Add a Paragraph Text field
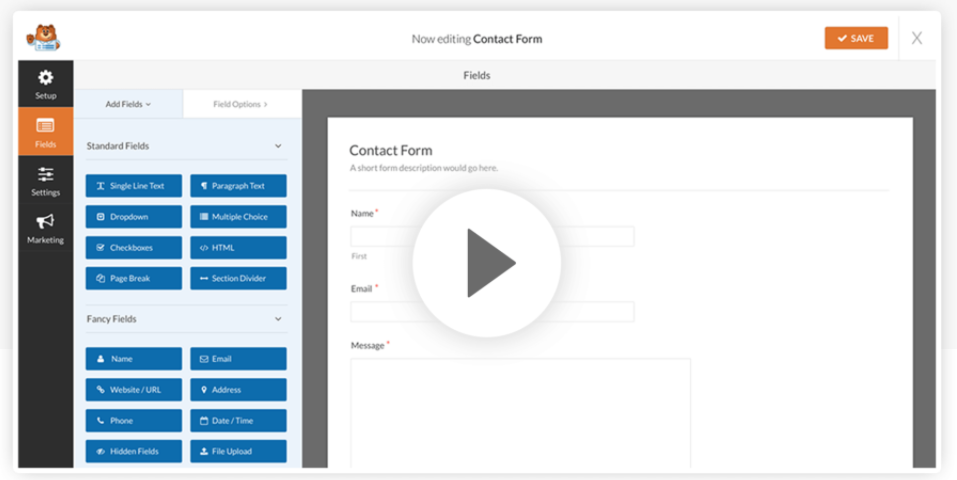Screen dimensions: 957x480 click(x=238, y=186)
